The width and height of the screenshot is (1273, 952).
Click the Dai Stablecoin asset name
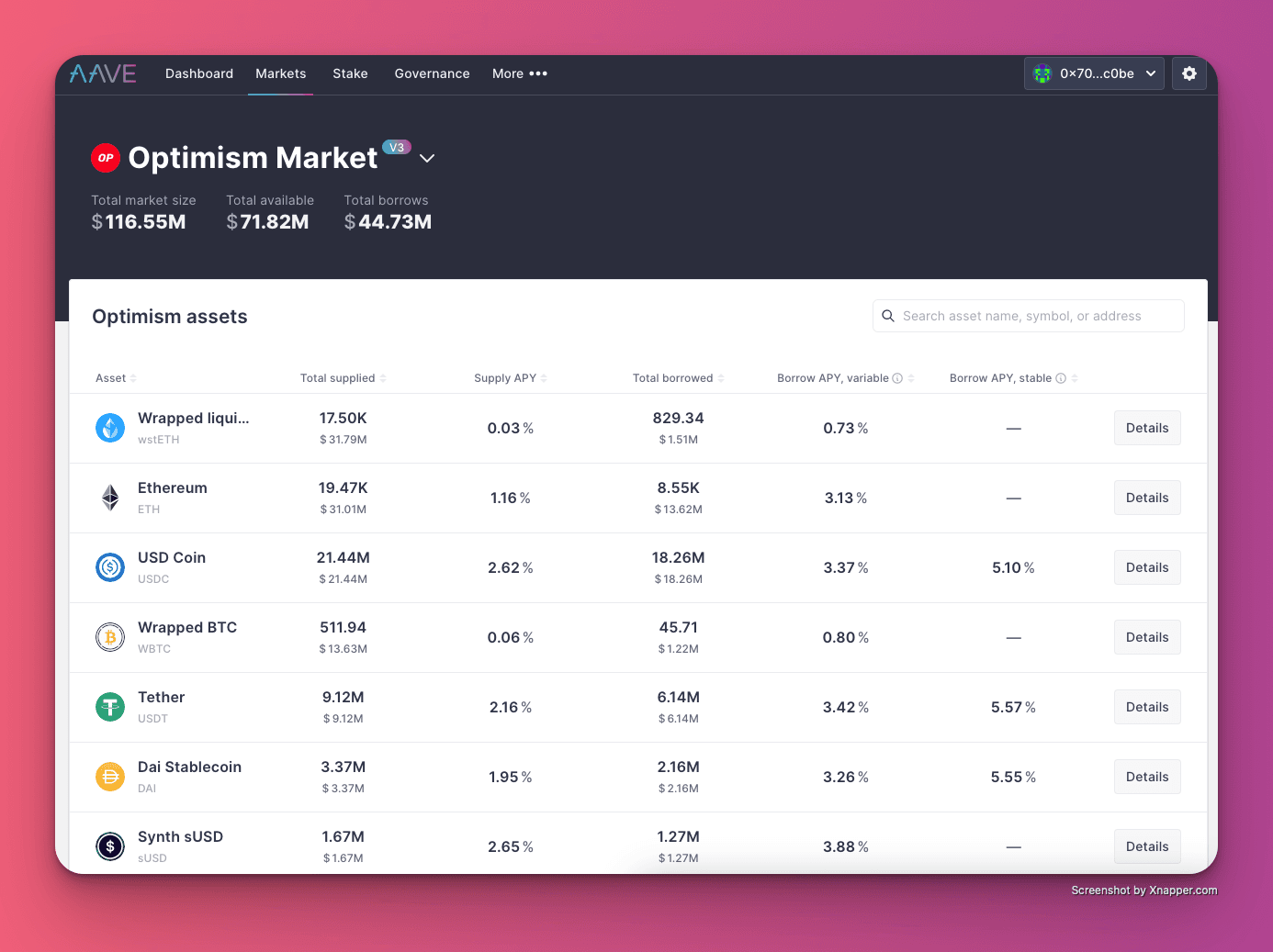189,767
